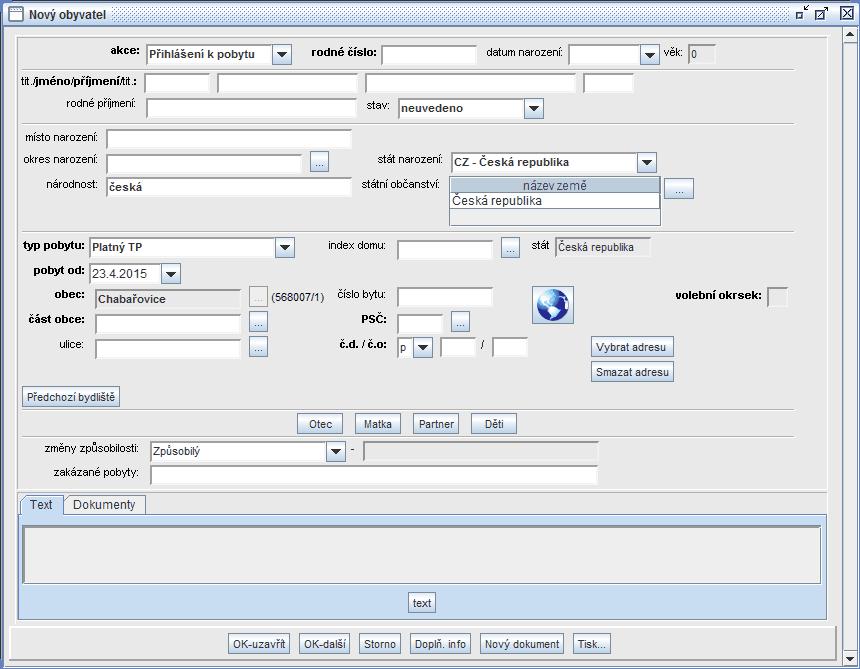Screen dimensions: 860x669
Task: Expand the stav dropdown
Action: point(534,109)
